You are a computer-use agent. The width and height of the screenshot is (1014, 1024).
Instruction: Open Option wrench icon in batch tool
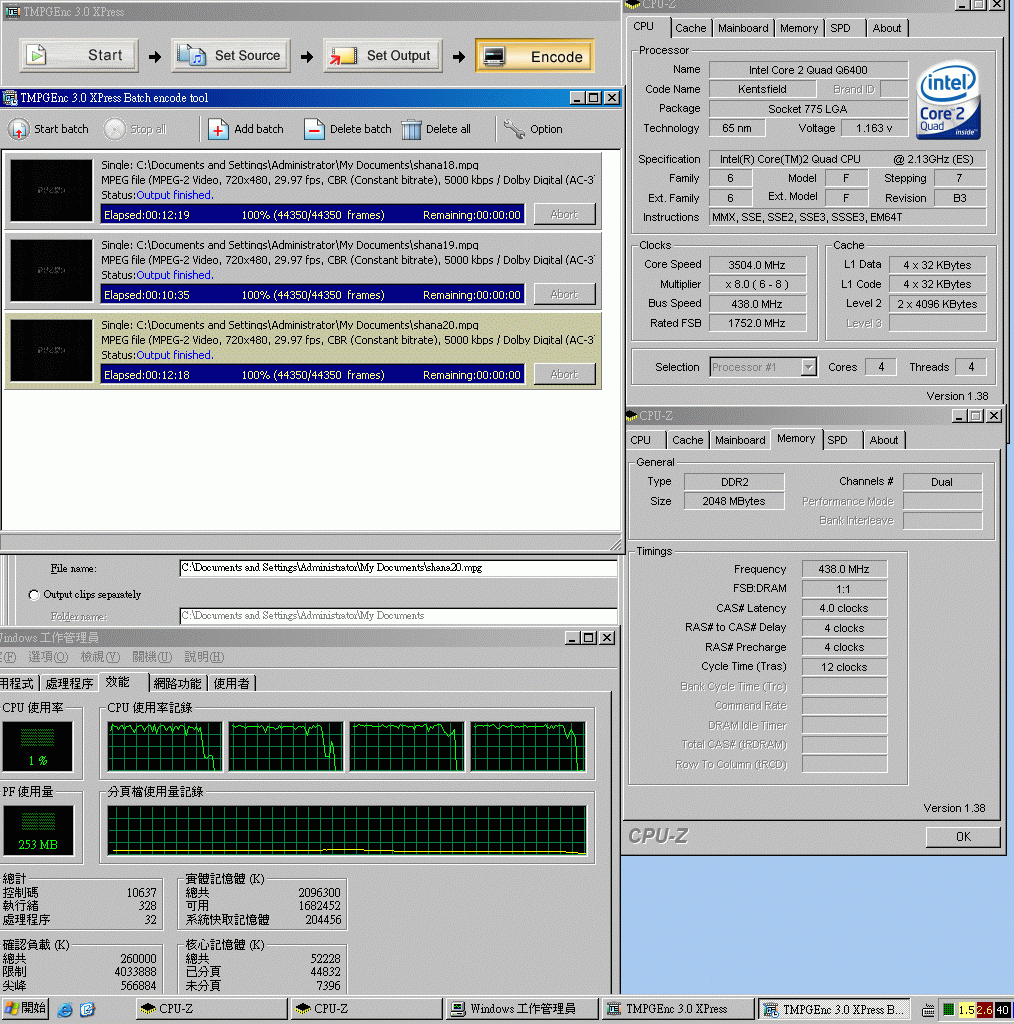[515, 129]
